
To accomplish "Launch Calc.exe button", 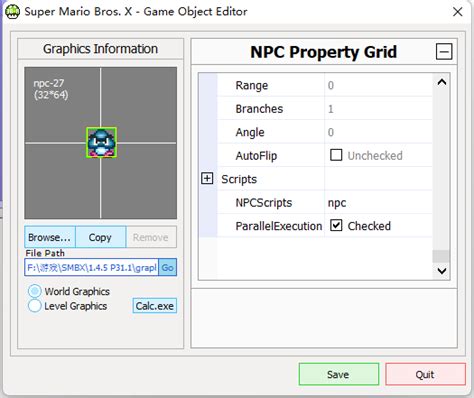I will click(x=155, y=306).
